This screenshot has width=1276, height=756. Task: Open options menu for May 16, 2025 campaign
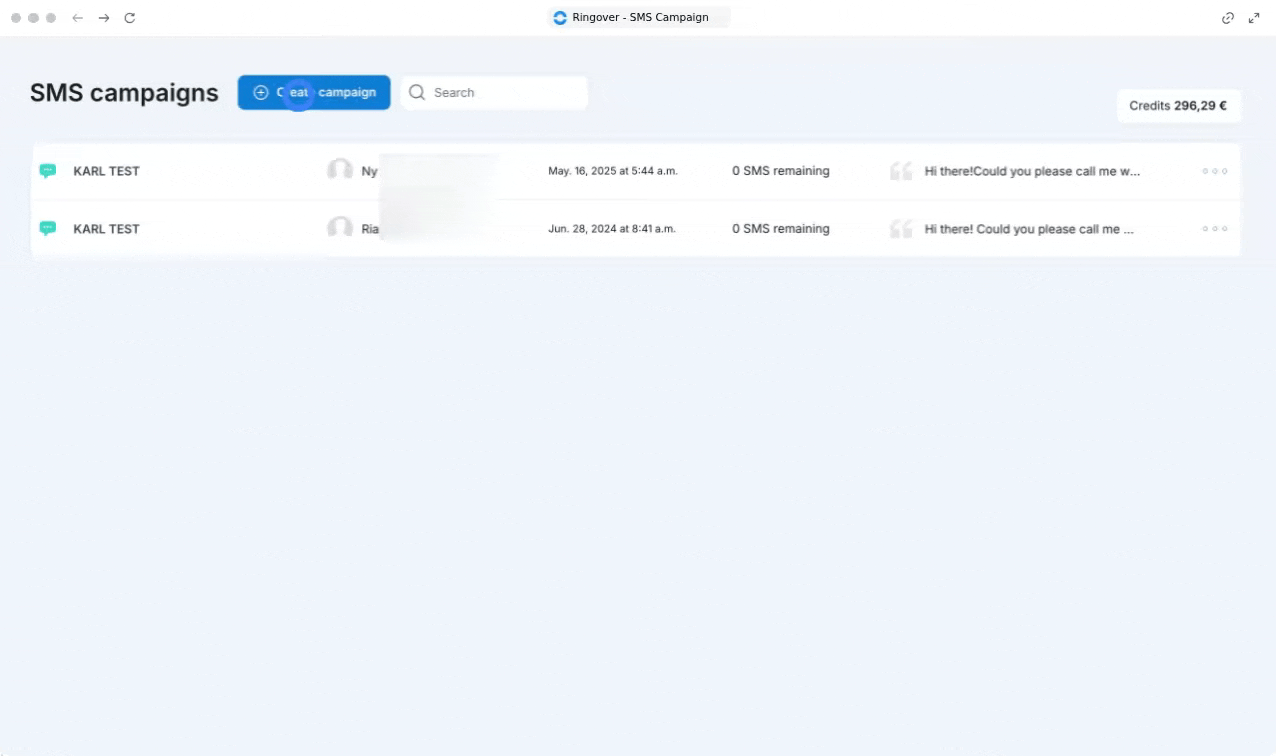point(1215,171)
